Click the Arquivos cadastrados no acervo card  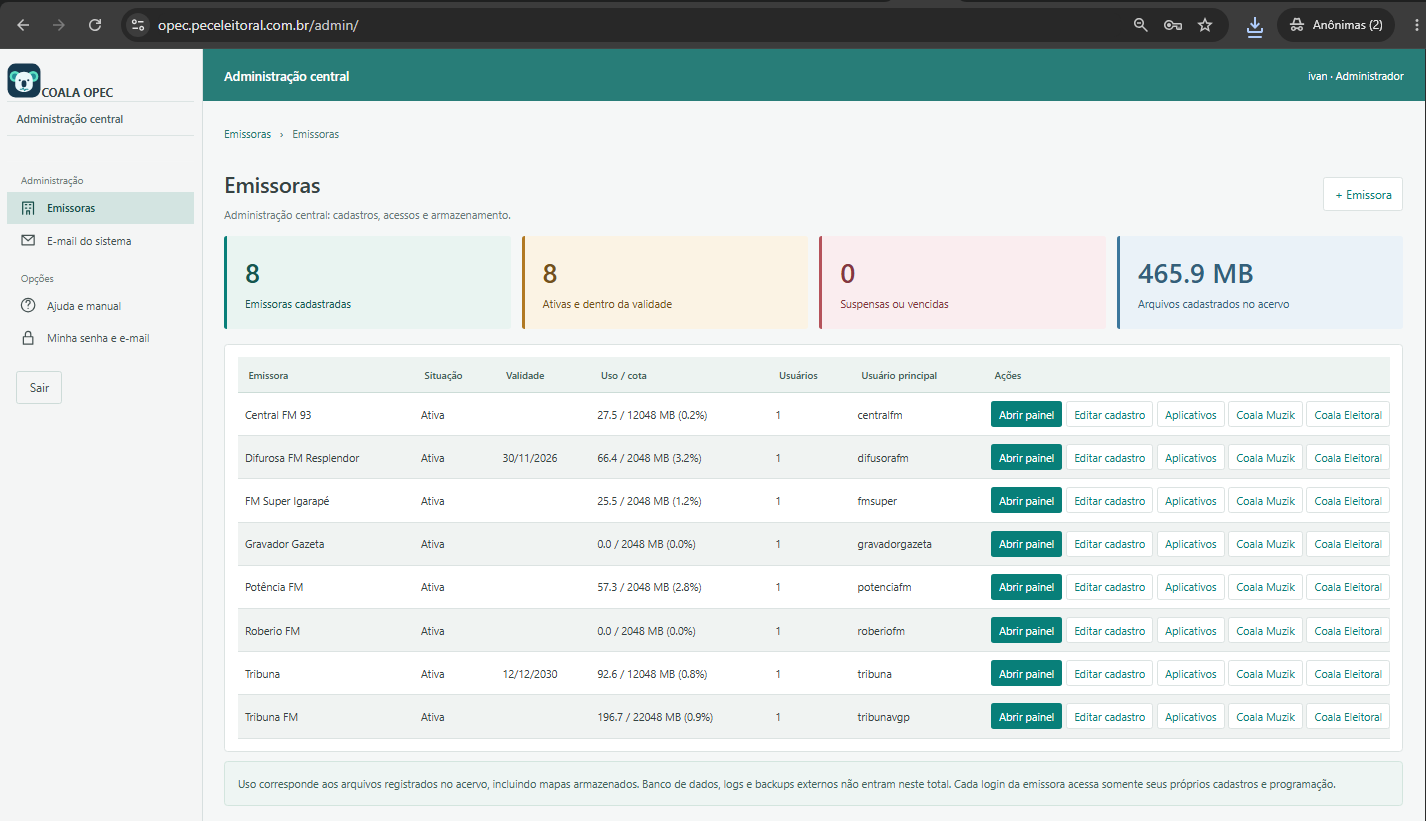click(1260, 283)
